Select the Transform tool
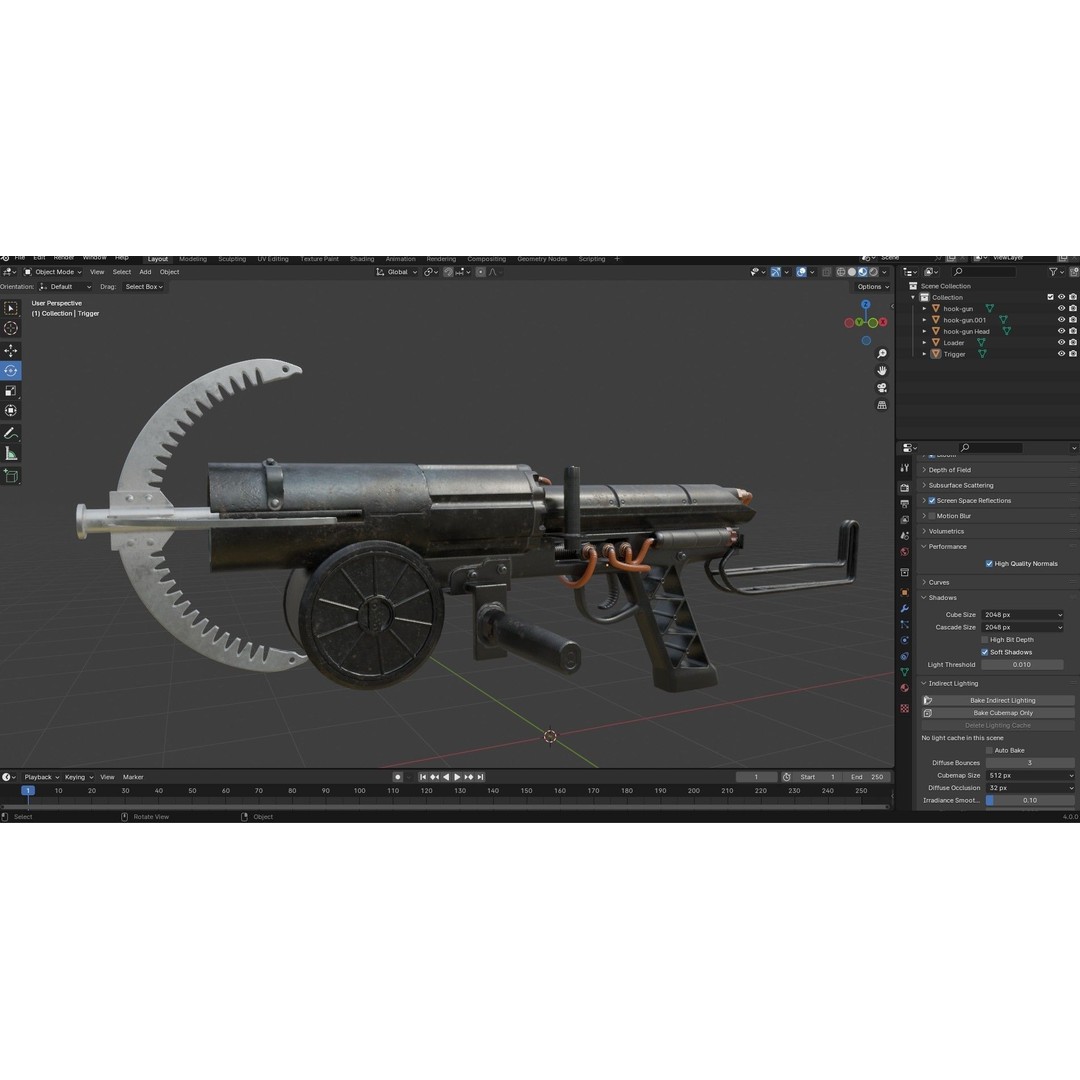This screenshot has height=1080, width=1080. [11, 411]
